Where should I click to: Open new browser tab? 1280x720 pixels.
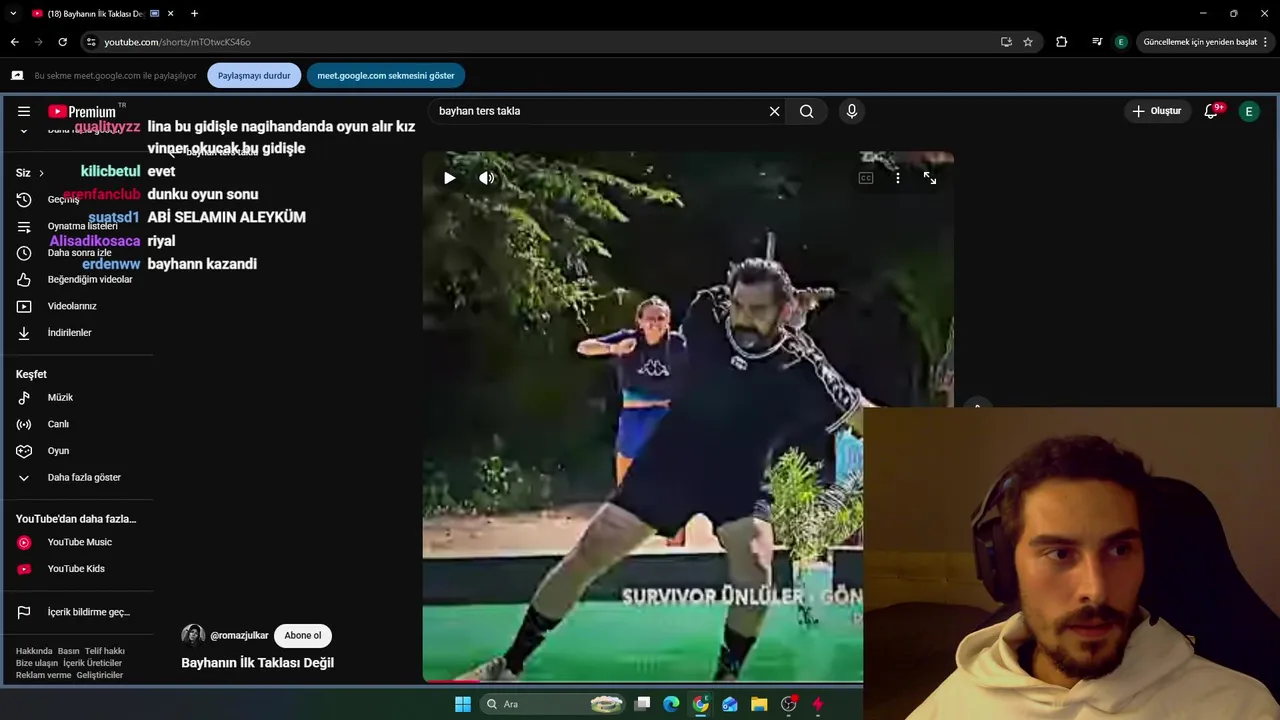tap(194, 13)
